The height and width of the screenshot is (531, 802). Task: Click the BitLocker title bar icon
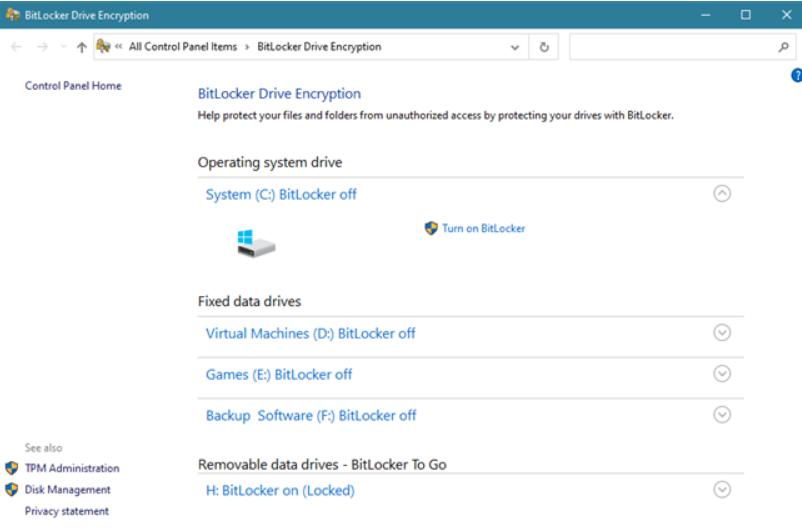point(13,15)
